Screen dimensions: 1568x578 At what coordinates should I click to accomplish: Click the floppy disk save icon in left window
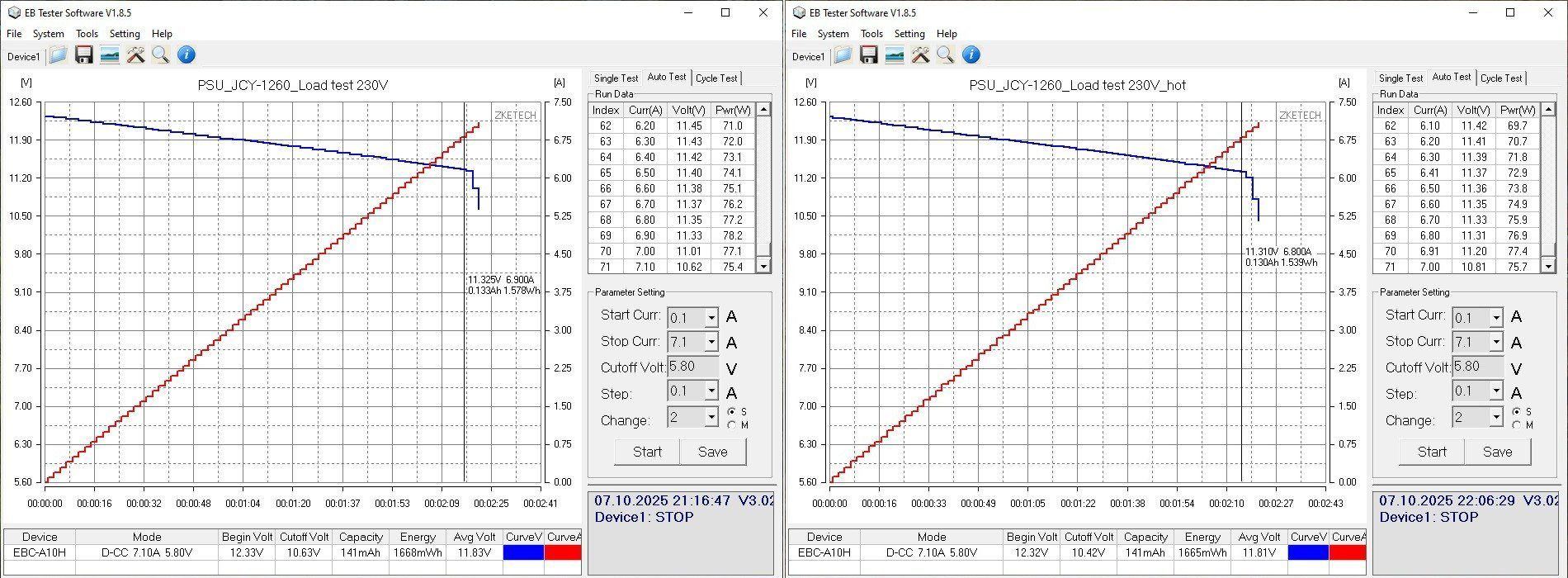[x=83, y=55]
